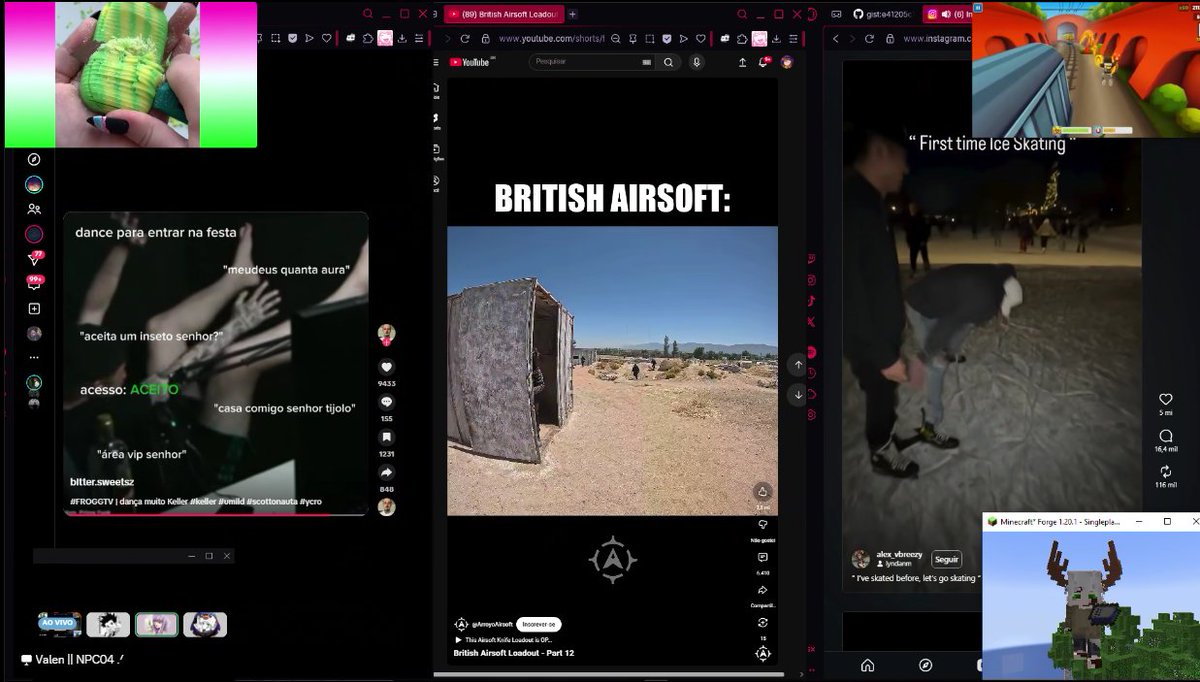Image resolution: width=1200 pixels, height=682 pixels.
Task: Open browser downloads icon in YouTube window
Action: (776, 38)
